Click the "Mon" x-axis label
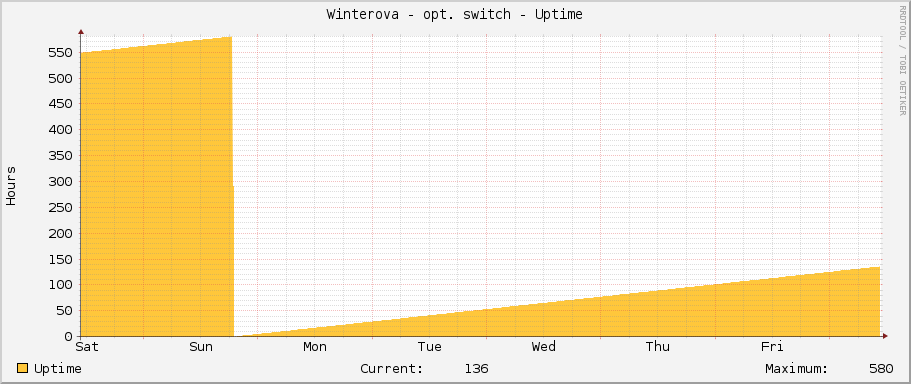911x384 pixels. pyautogui.click(x=315, y=347)
